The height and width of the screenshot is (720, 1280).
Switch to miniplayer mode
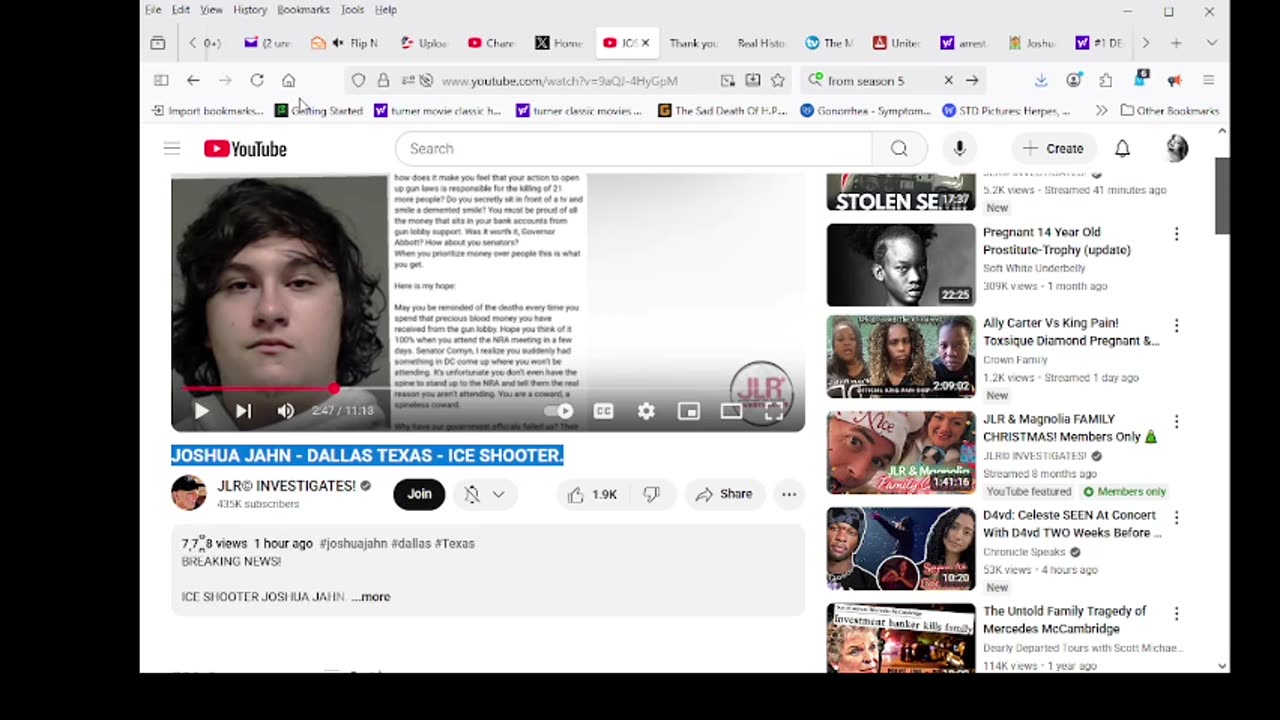pos(689,411)
